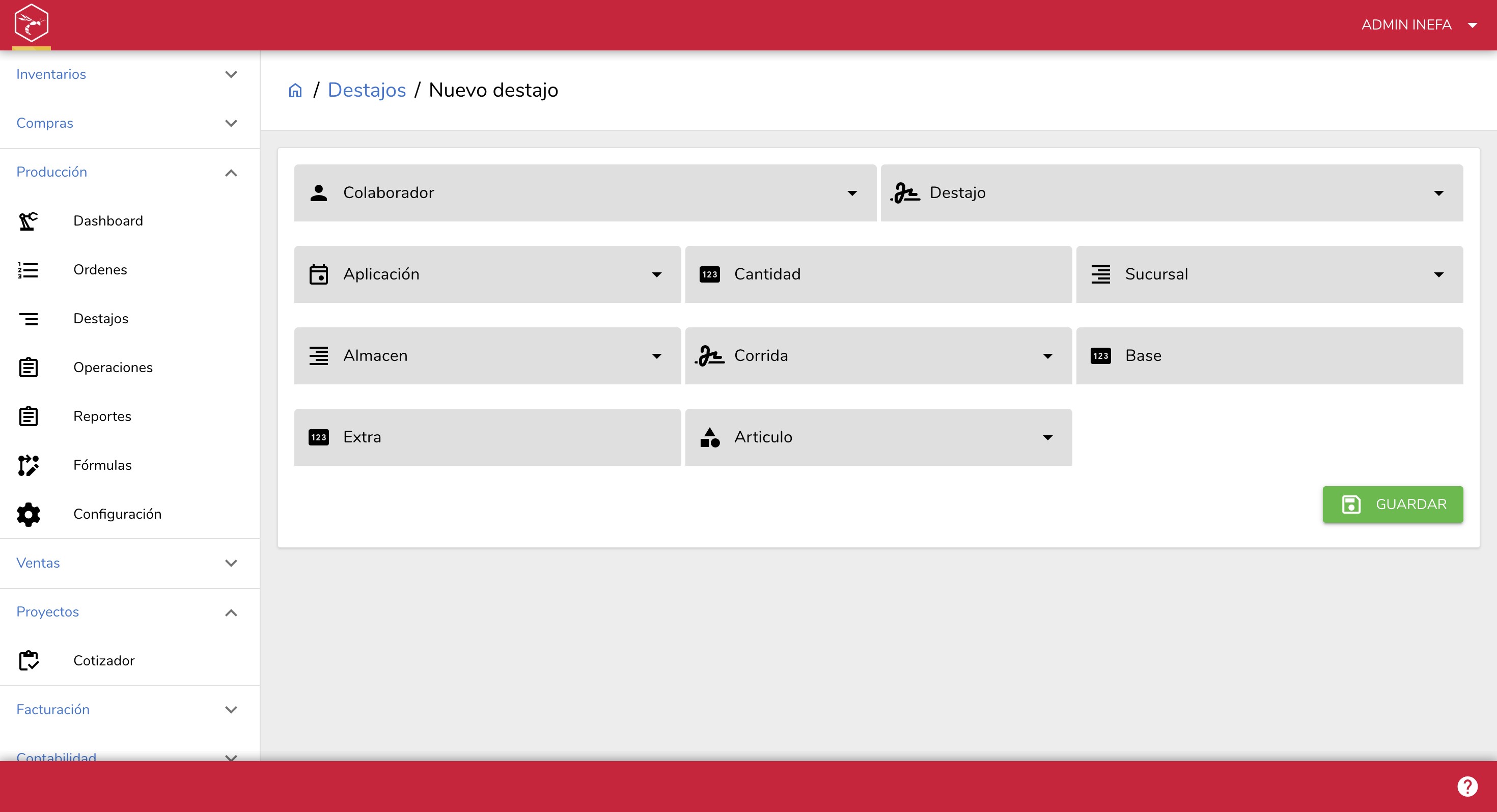Click the Reportes clipboard icon
Image resolution: width=1497 pixels, height=812 pixels.
pyautogui.click(x=28, y=416)
